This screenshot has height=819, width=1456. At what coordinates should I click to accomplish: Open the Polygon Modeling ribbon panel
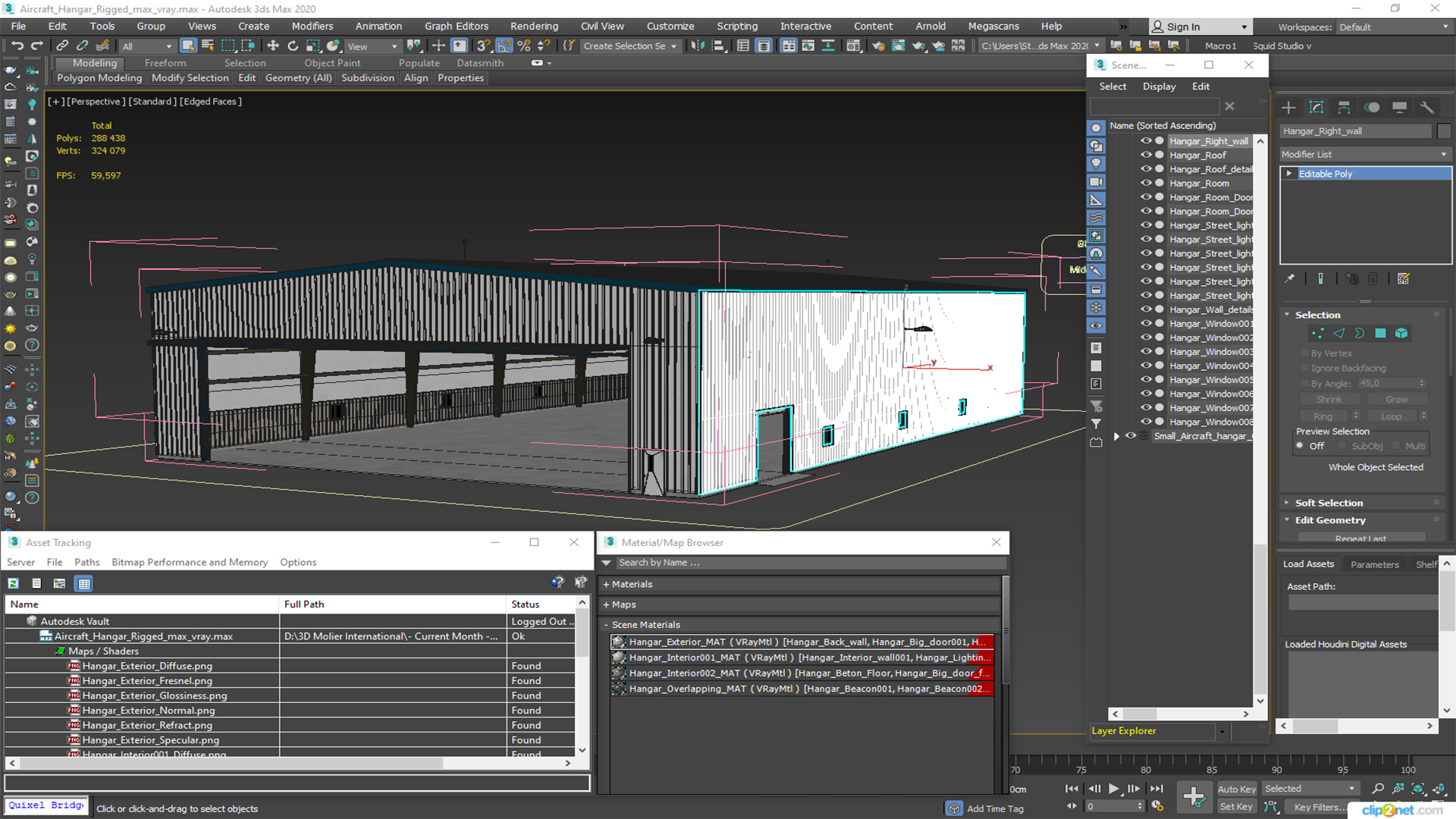click(99, 78)
